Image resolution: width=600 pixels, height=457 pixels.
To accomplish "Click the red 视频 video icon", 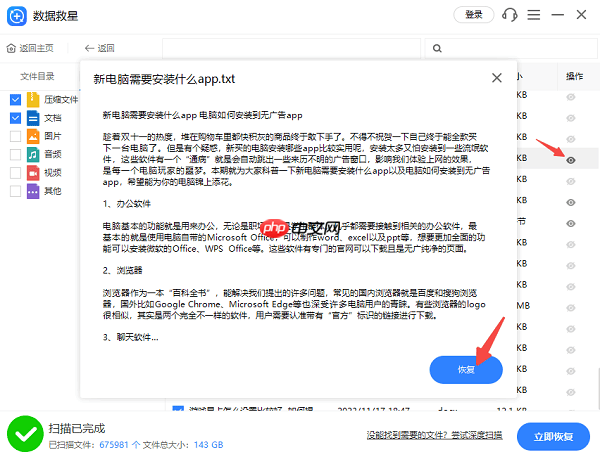I will click(x=33, y=173).
